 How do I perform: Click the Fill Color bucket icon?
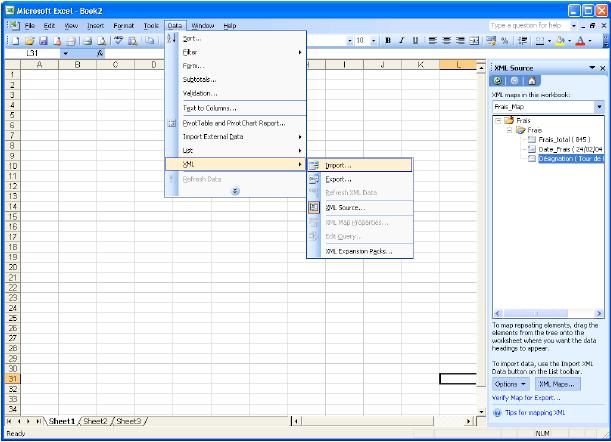point(562,41)
